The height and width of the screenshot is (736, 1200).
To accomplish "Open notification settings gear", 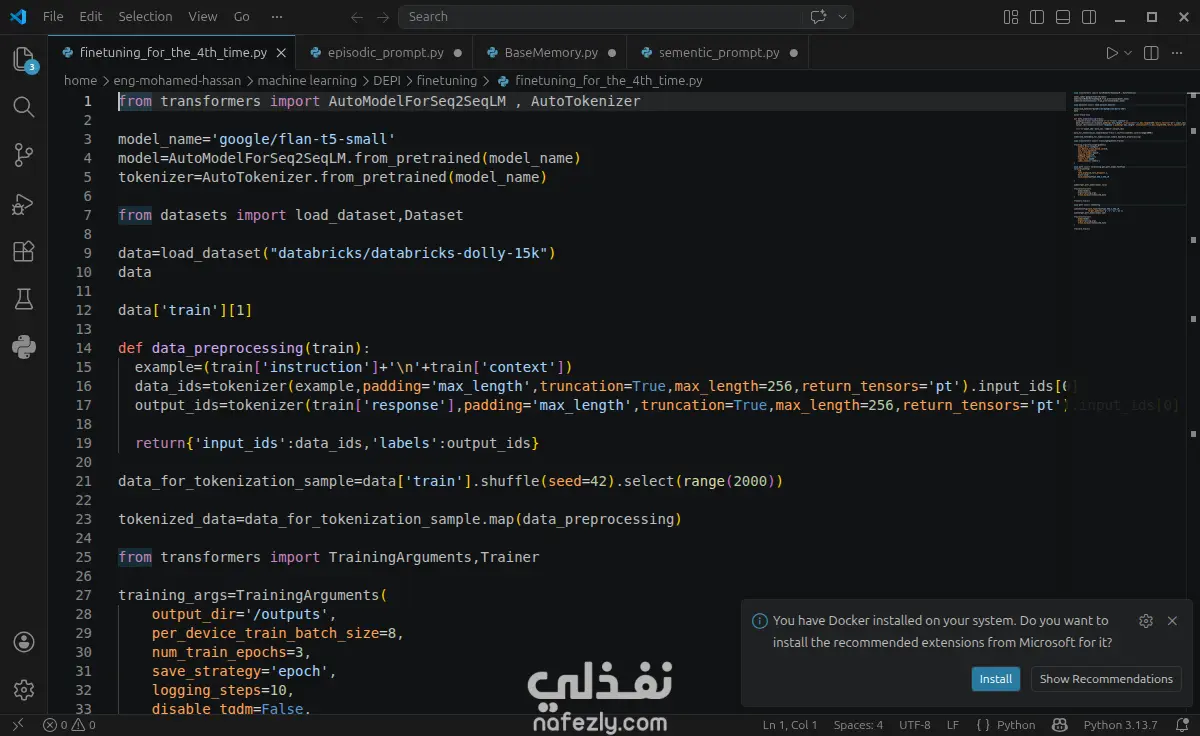I will (x=1146, y=621).
